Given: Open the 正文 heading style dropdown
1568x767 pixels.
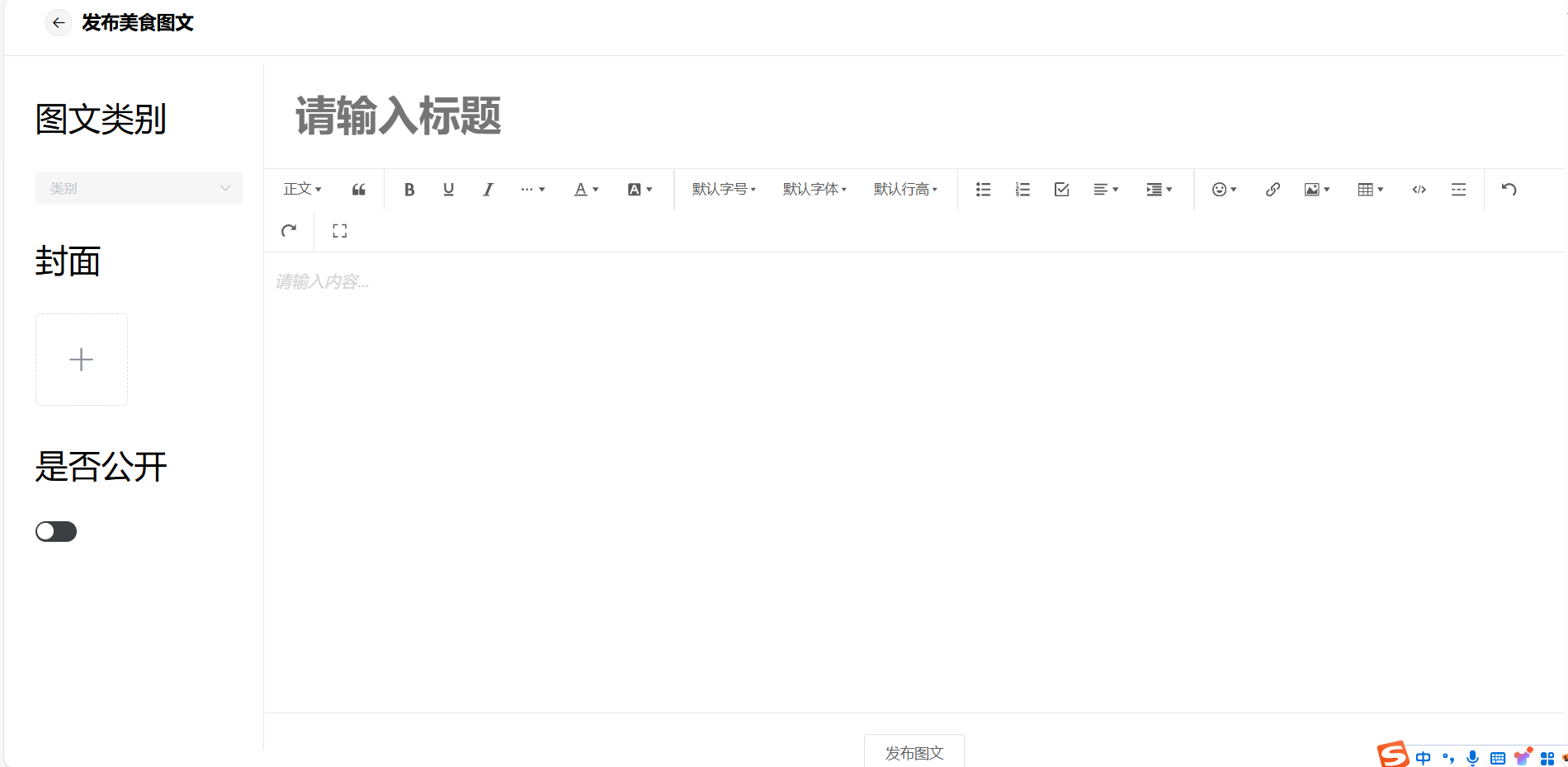Looking at the screenshot, I should [x=302, y=190].
